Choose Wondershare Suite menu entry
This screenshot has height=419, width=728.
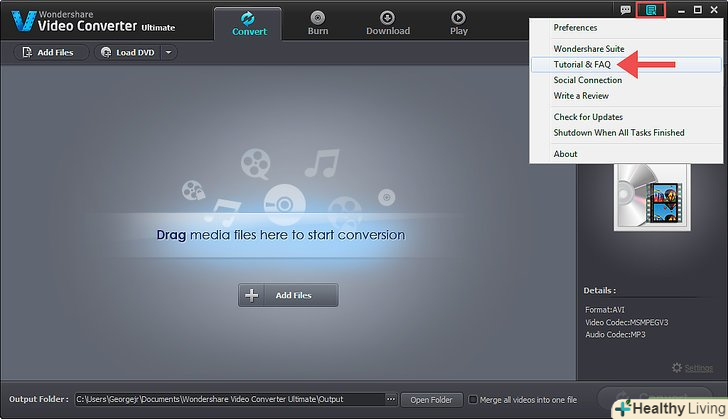(x=588, y=49)
